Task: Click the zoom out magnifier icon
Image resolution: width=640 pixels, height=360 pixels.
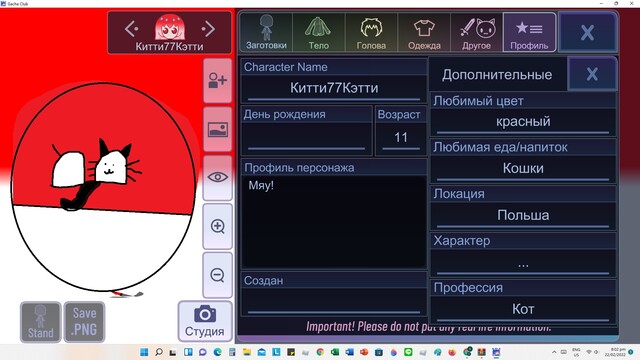Action: pos(218,275)
